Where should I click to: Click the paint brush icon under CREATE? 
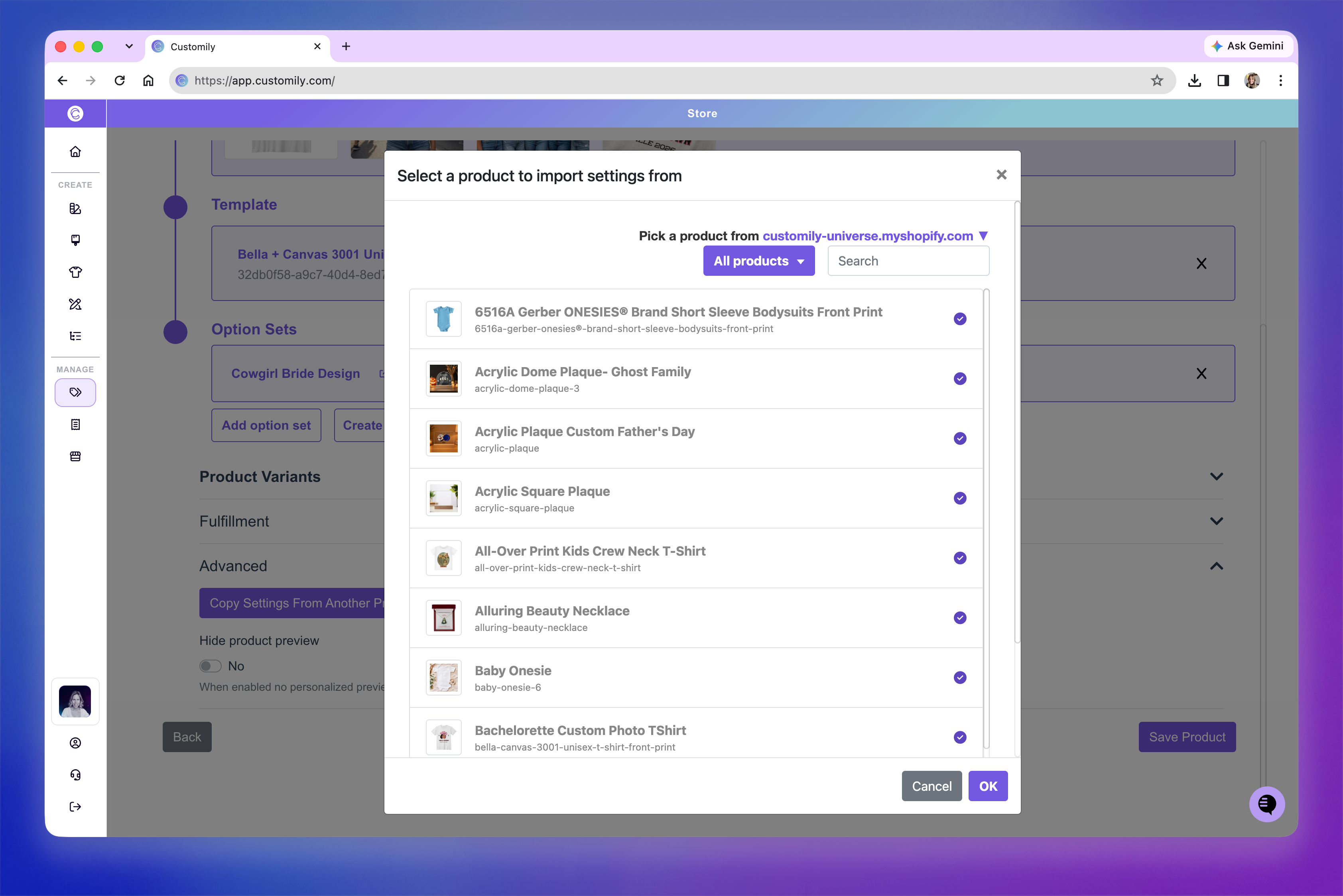click(x=75, y=240)
